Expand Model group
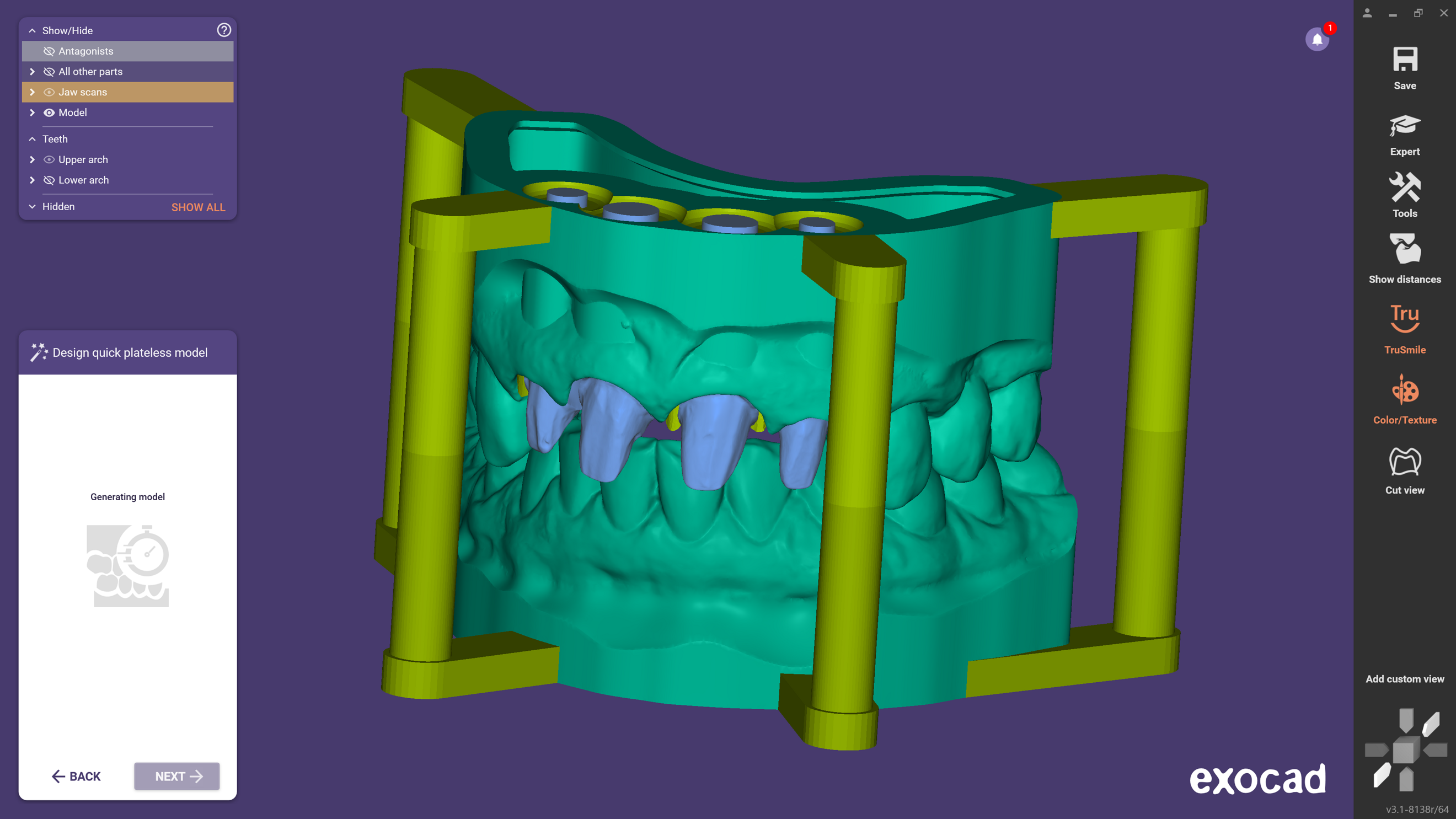Viewport: 1456px width, 819px height. [32, 113]
